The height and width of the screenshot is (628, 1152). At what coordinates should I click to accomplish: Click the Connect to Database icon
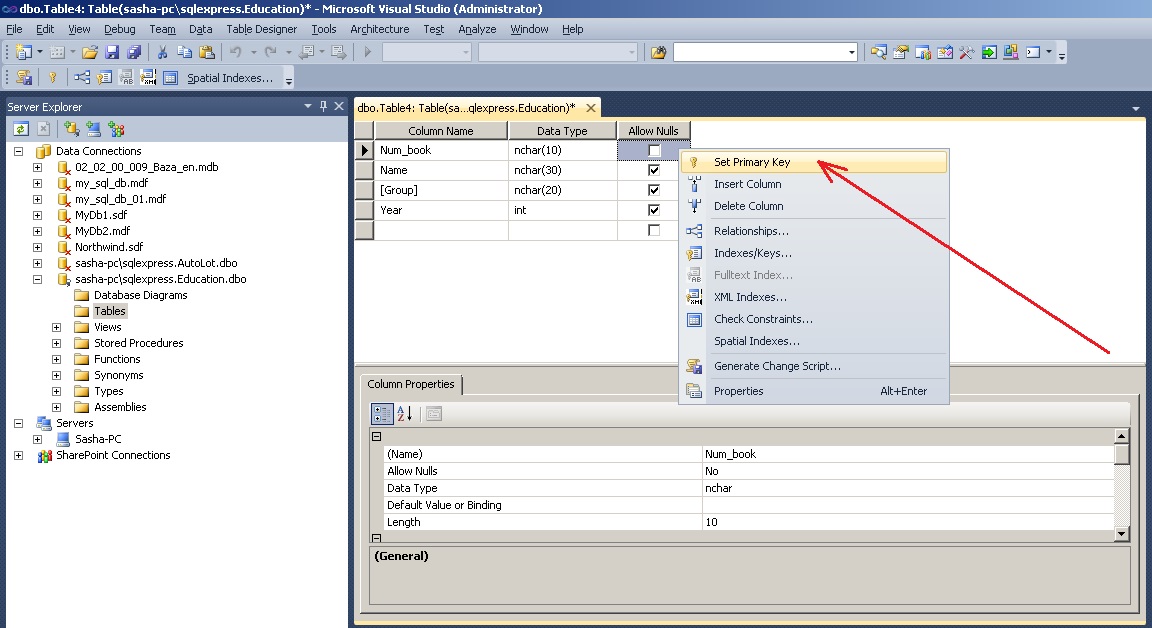(x=71, y=129)
